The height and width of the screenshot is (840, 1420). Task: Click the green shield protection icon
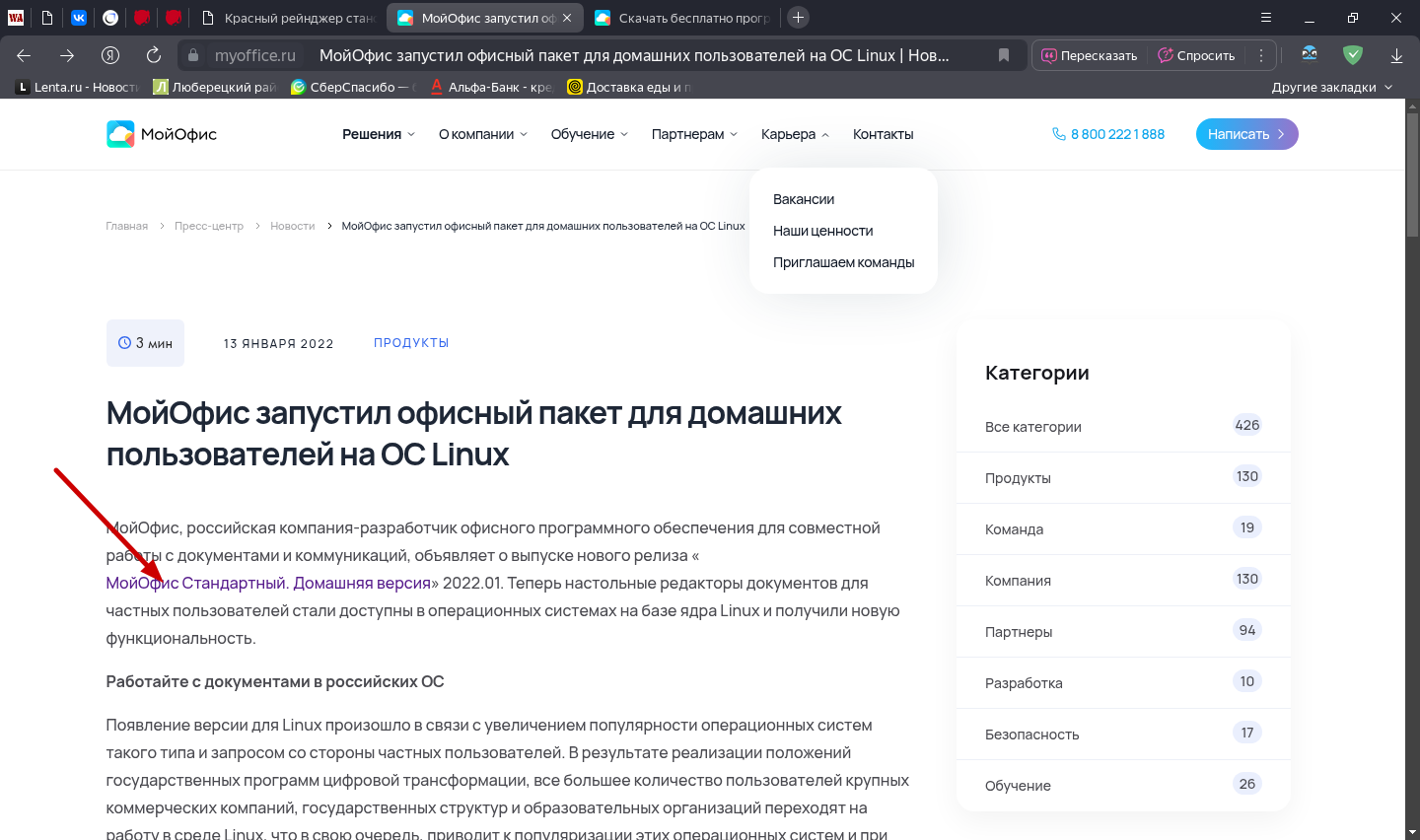click(x=1353, y=55)
